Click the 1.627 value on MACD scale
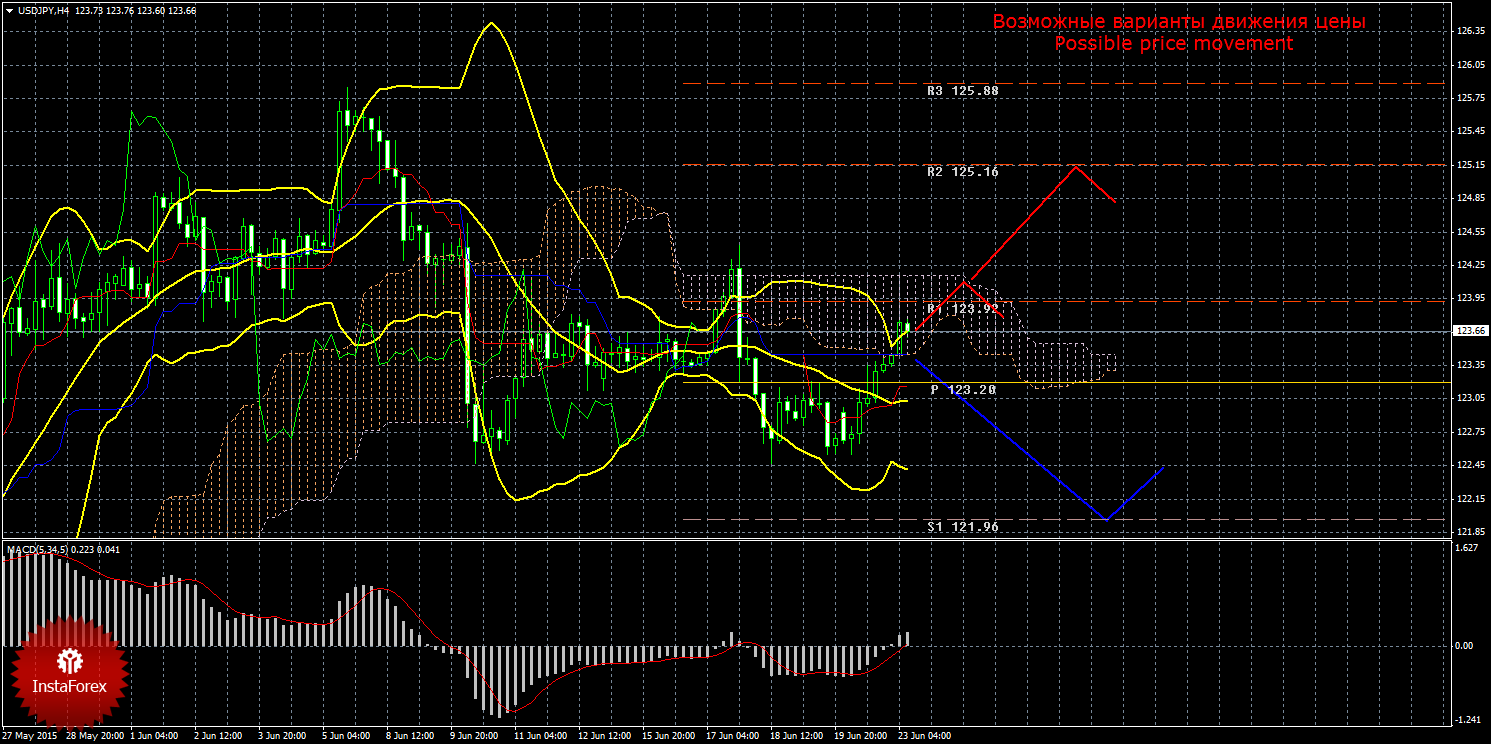 click(x=1466, y=549)
